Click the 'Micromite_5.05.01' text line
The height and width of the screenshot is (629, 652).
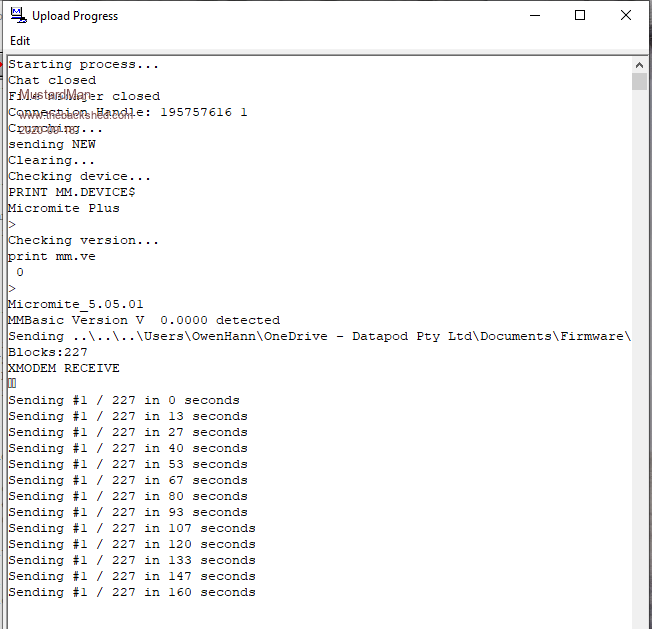(76, 304)
